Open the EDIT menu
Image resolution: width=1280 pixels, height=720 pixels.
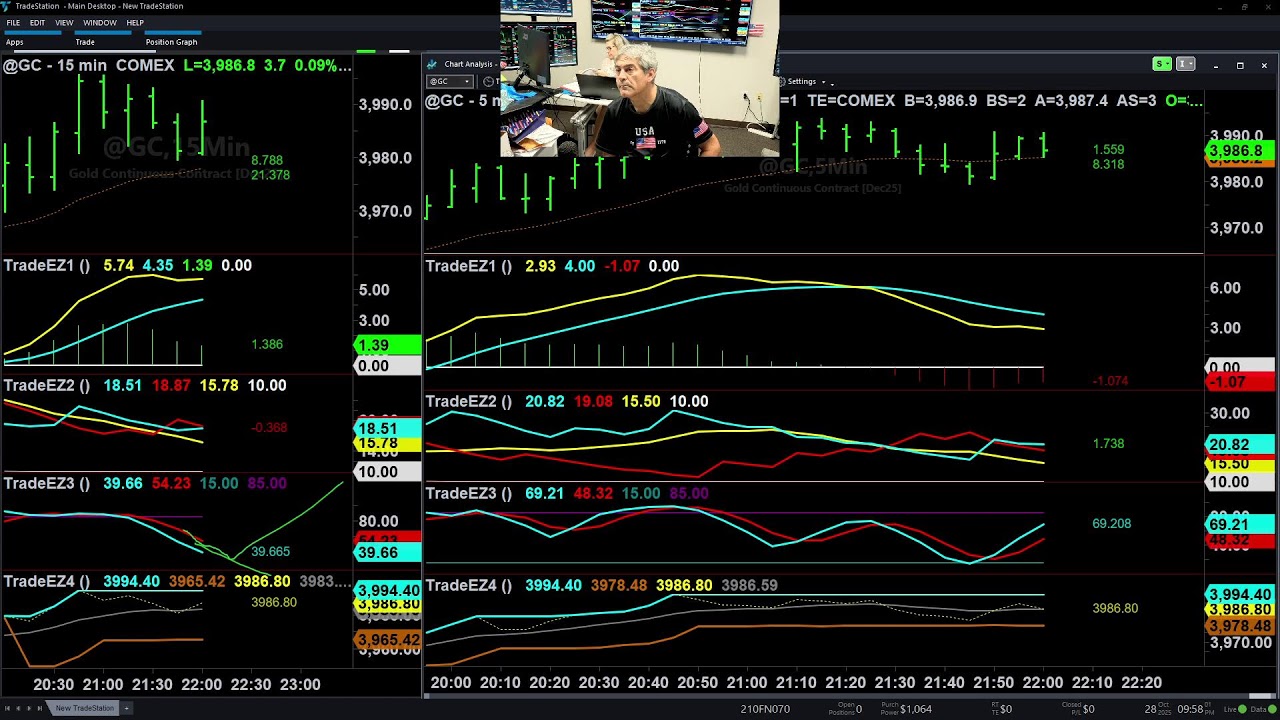[x=37, y=22]
